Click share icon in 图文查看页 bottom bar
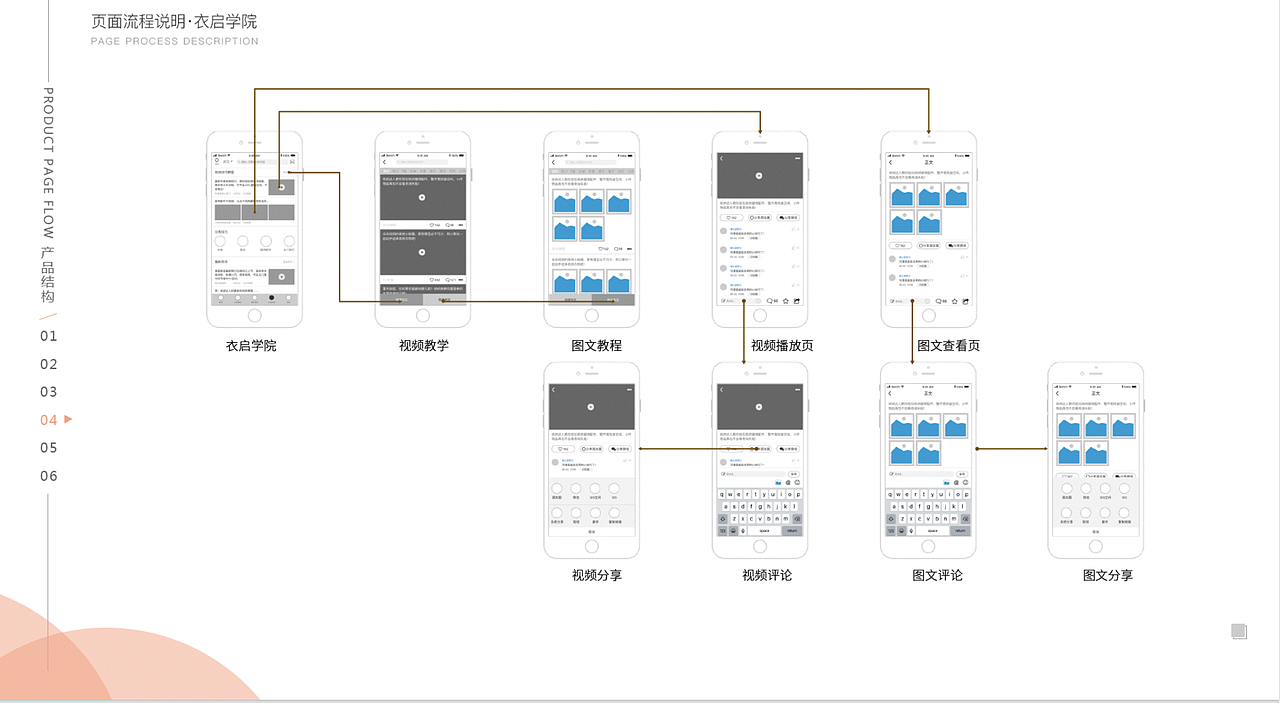This screenshot has height=703, width=1280. 967,300
